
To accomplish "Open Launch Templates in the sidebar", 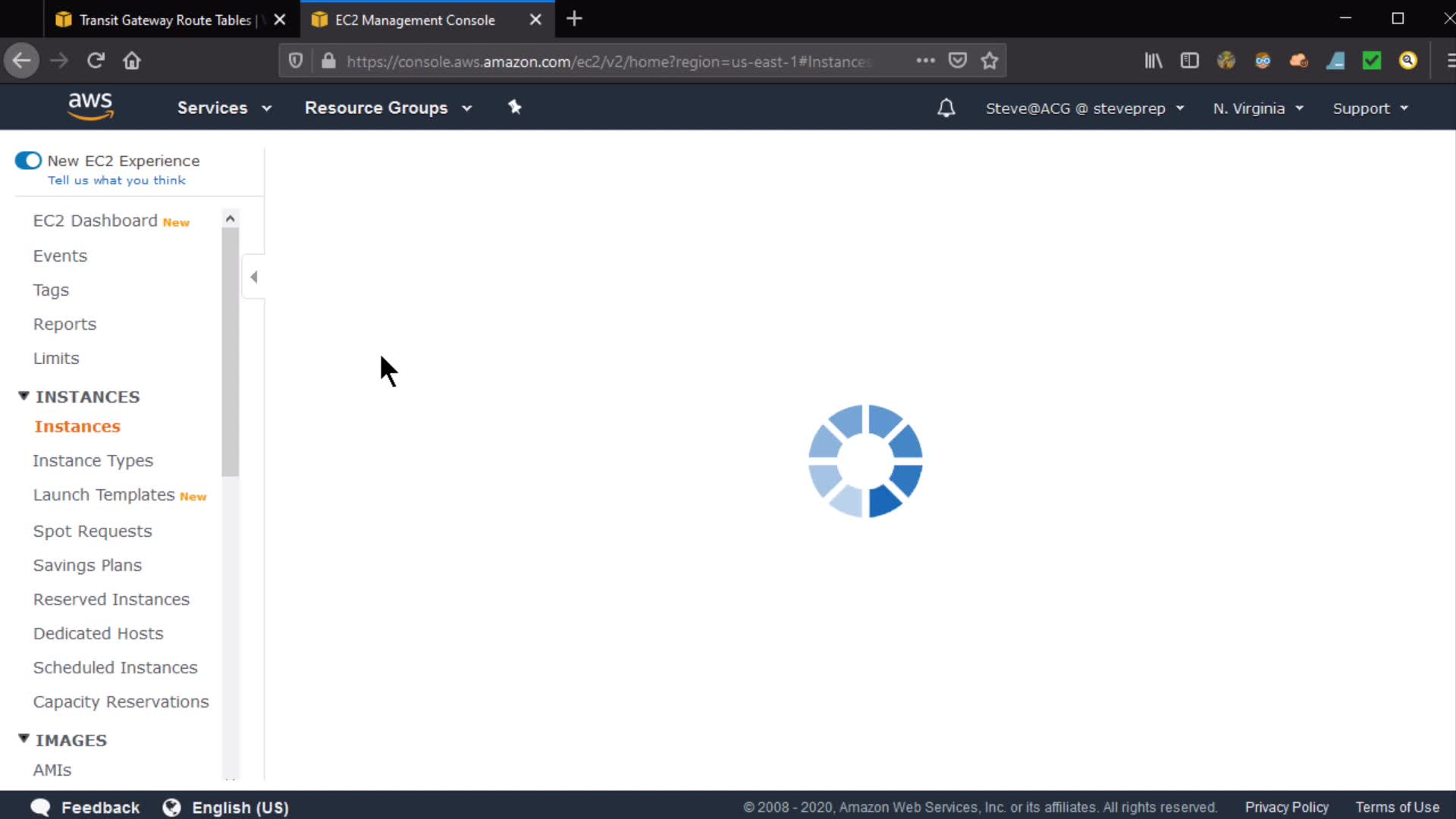I will tap(104, 495).
